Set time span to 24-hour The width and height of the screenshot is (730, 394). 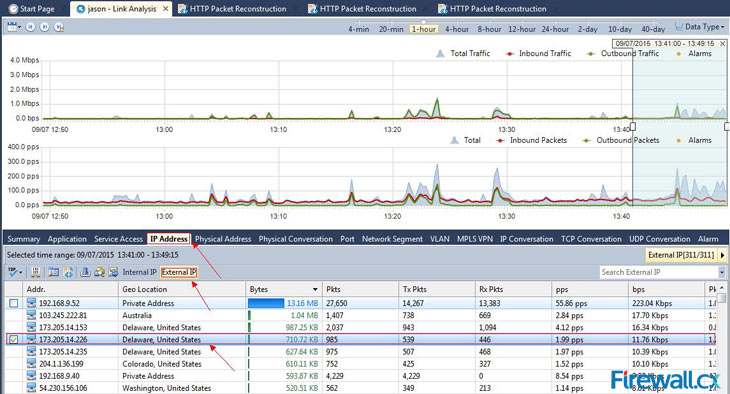(555, 29)
